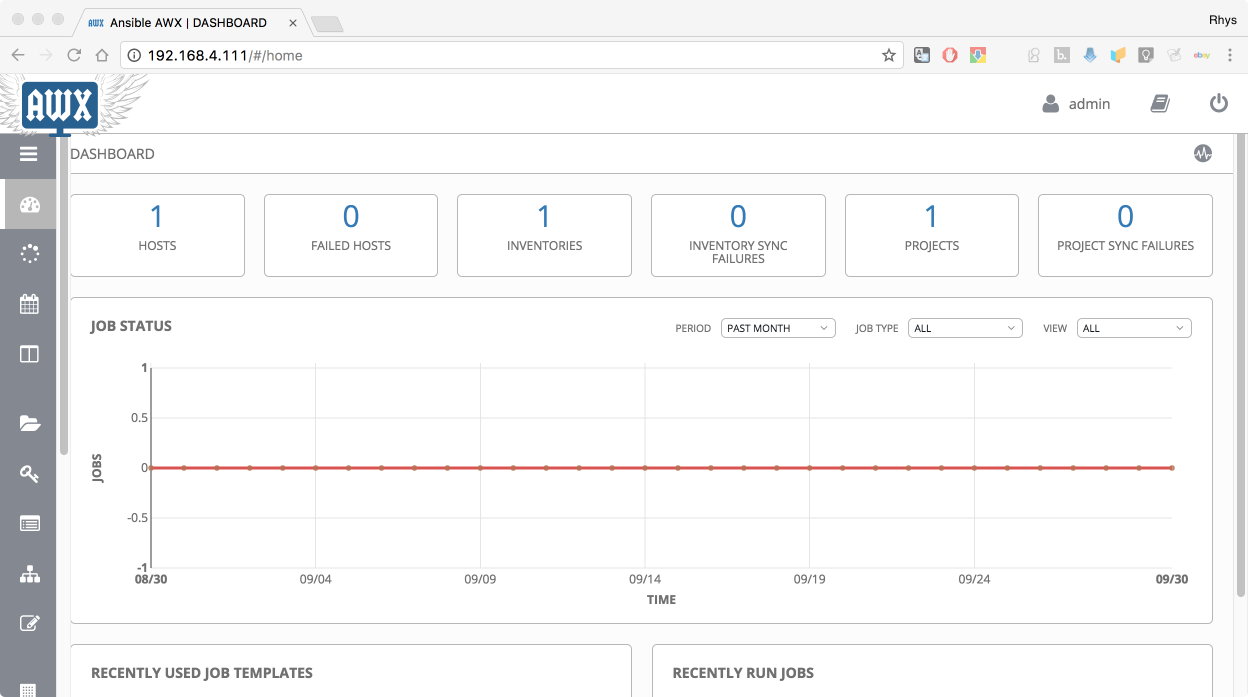1248x697 pixels.
Task: Click the browser address bar
Action: (x=500, y=55)
